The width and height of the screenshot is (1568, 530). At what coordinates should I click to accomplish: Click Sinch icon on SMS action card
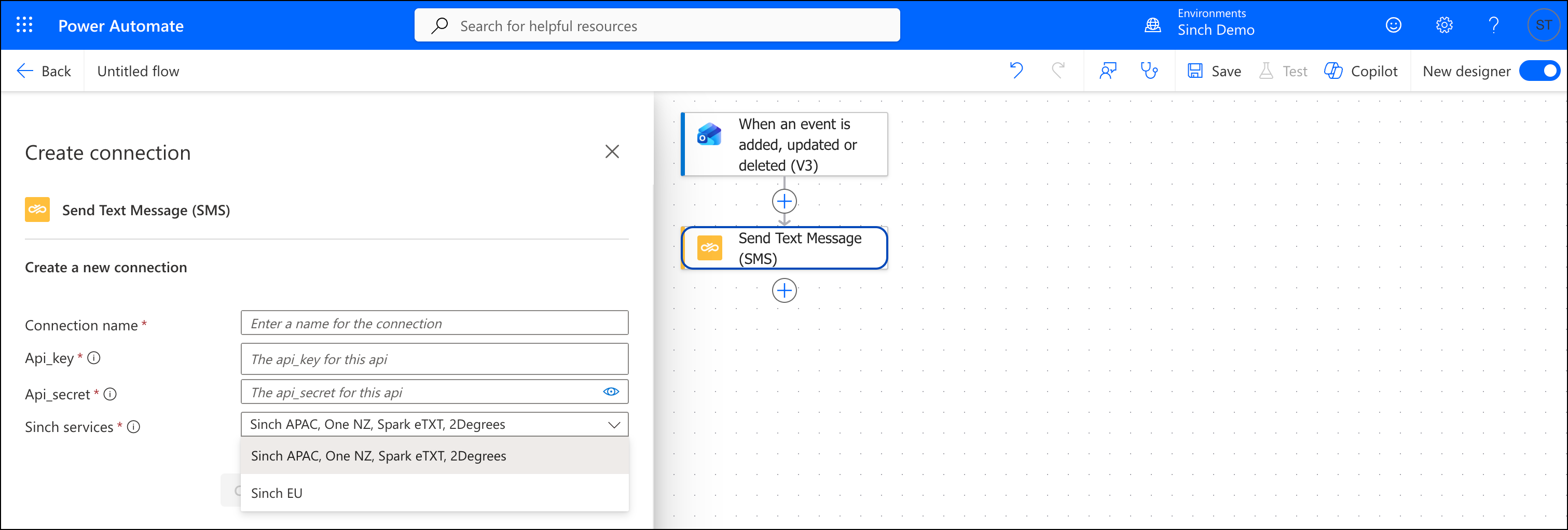[x=709, y=248]
